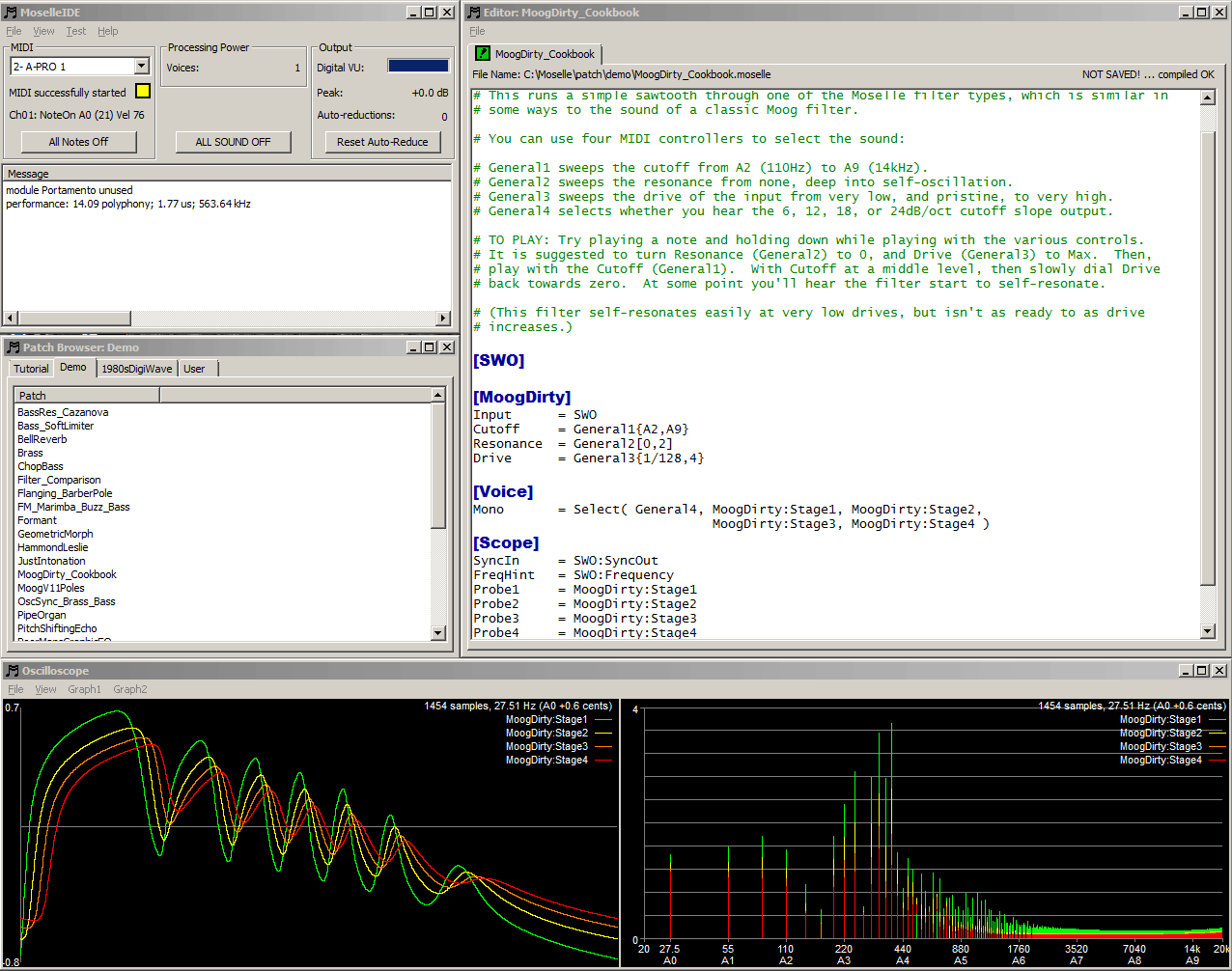
Task: Select the Brass patch
Action: 30,453
